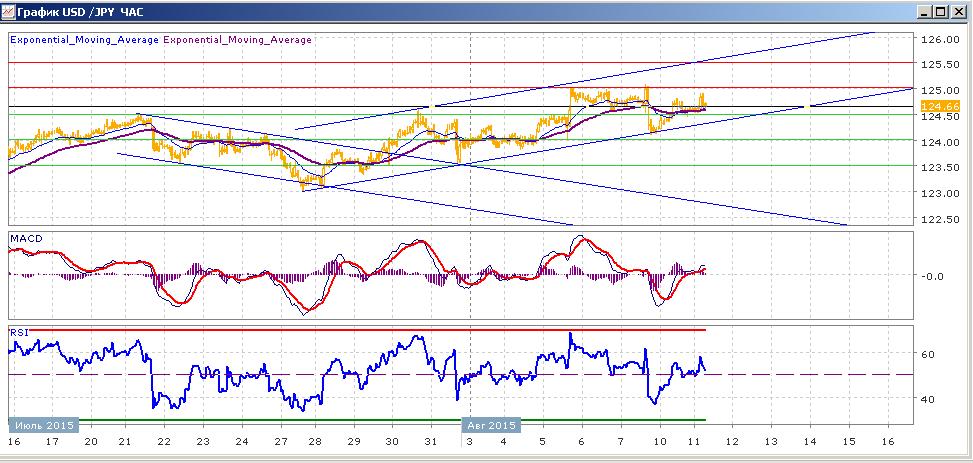The height and width of the screenshot is (463, 973).
Task: Click the RSI 60 scale value
Action: point(928,354)
